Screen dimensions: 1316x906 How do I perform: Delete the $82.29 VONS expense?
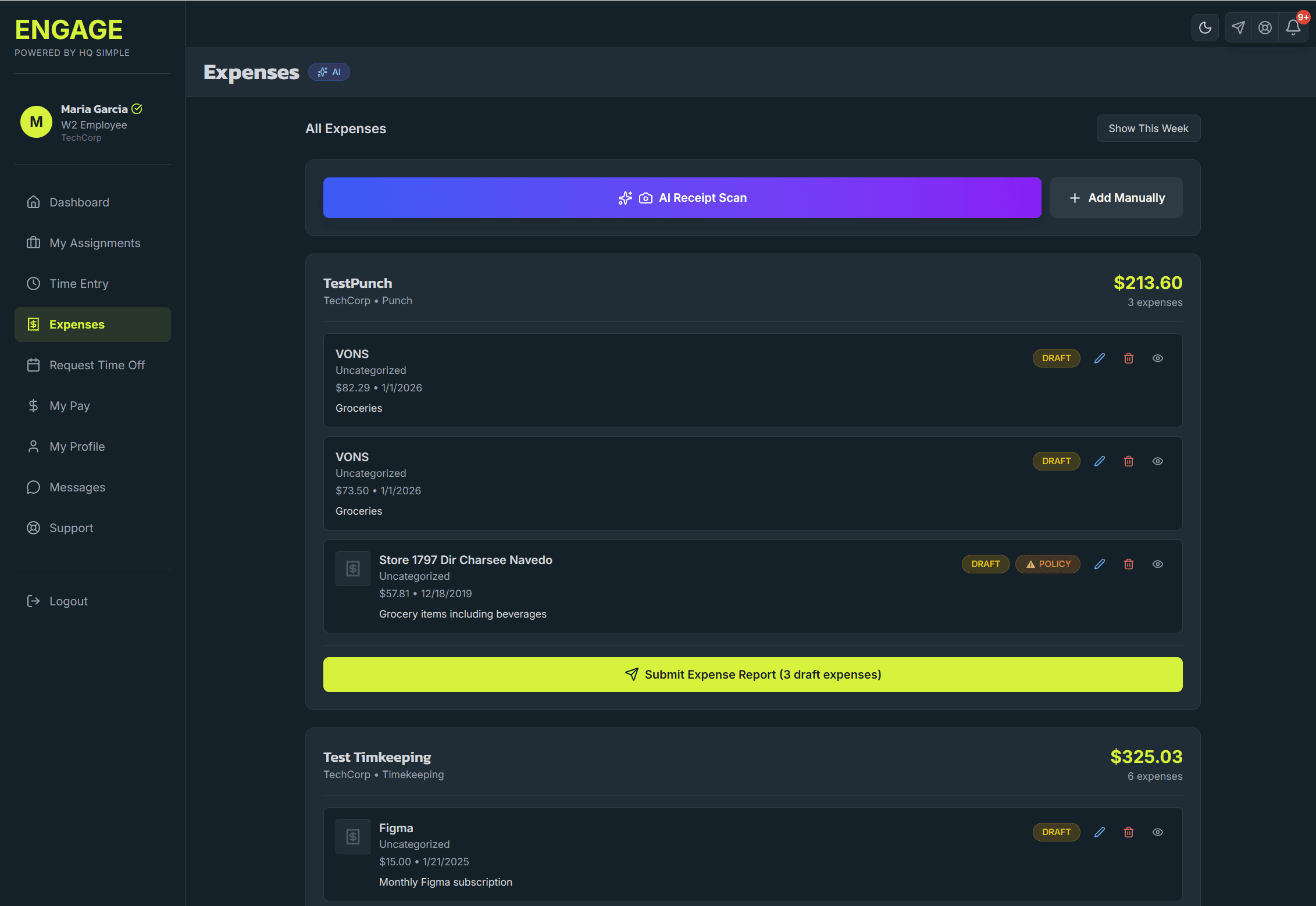1128,358
